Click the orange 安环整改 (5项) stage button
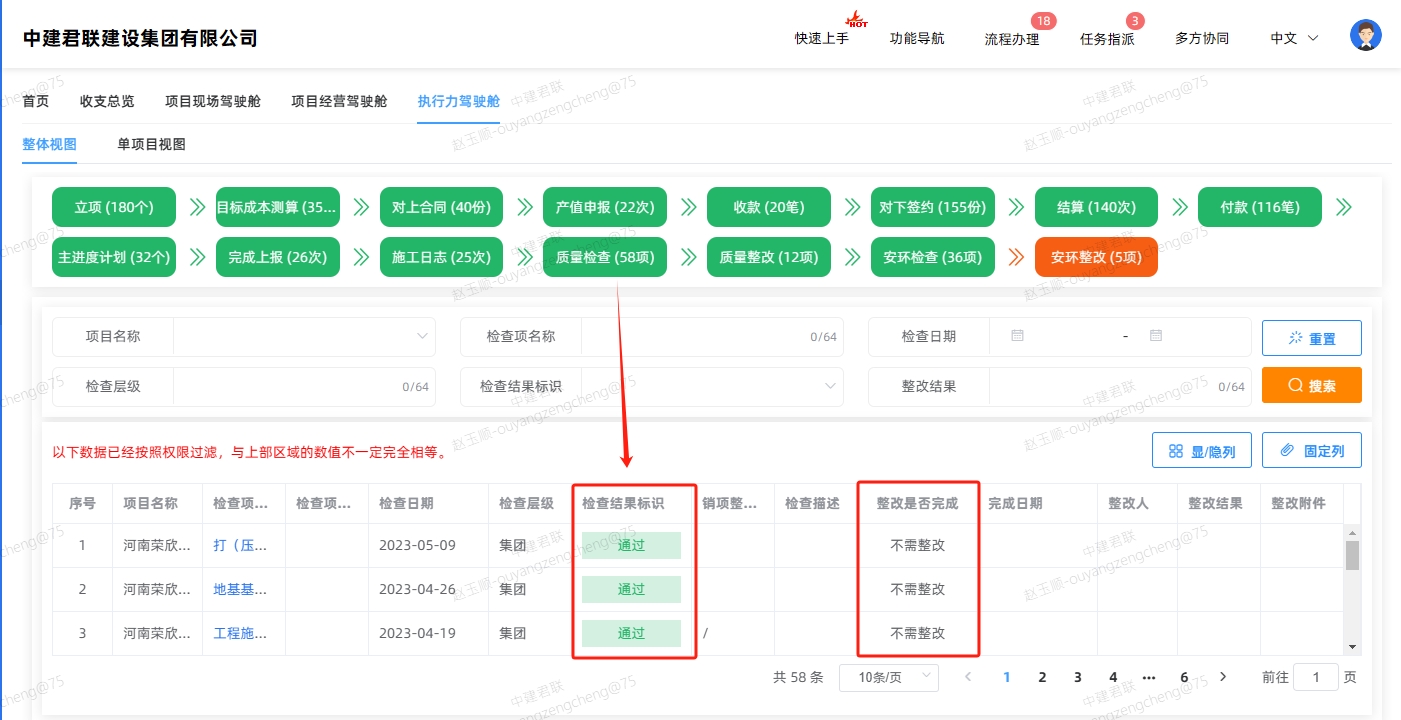The height and width of the screenshot is (720, 1401). tap(1096, 257)
